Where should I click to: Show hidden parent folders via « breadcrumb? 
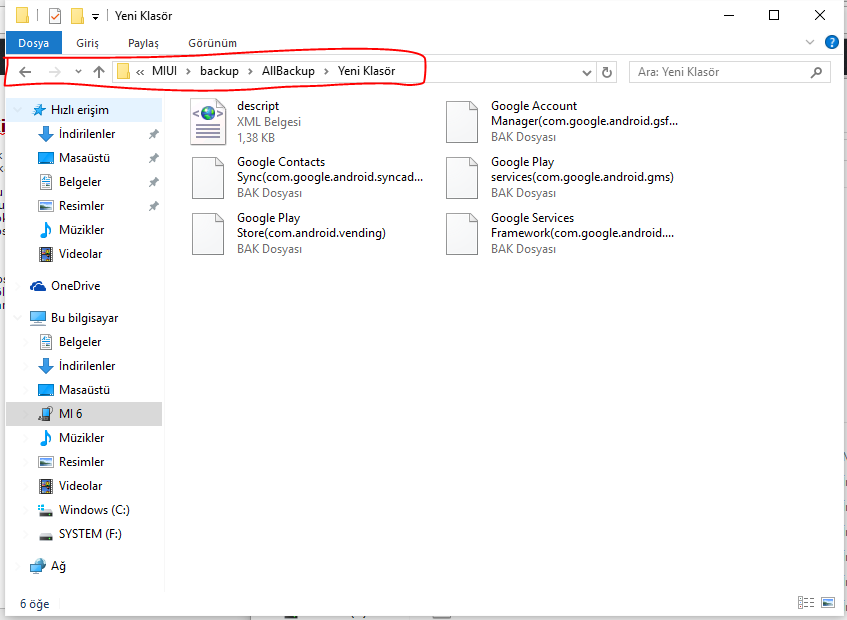point(140,72)
